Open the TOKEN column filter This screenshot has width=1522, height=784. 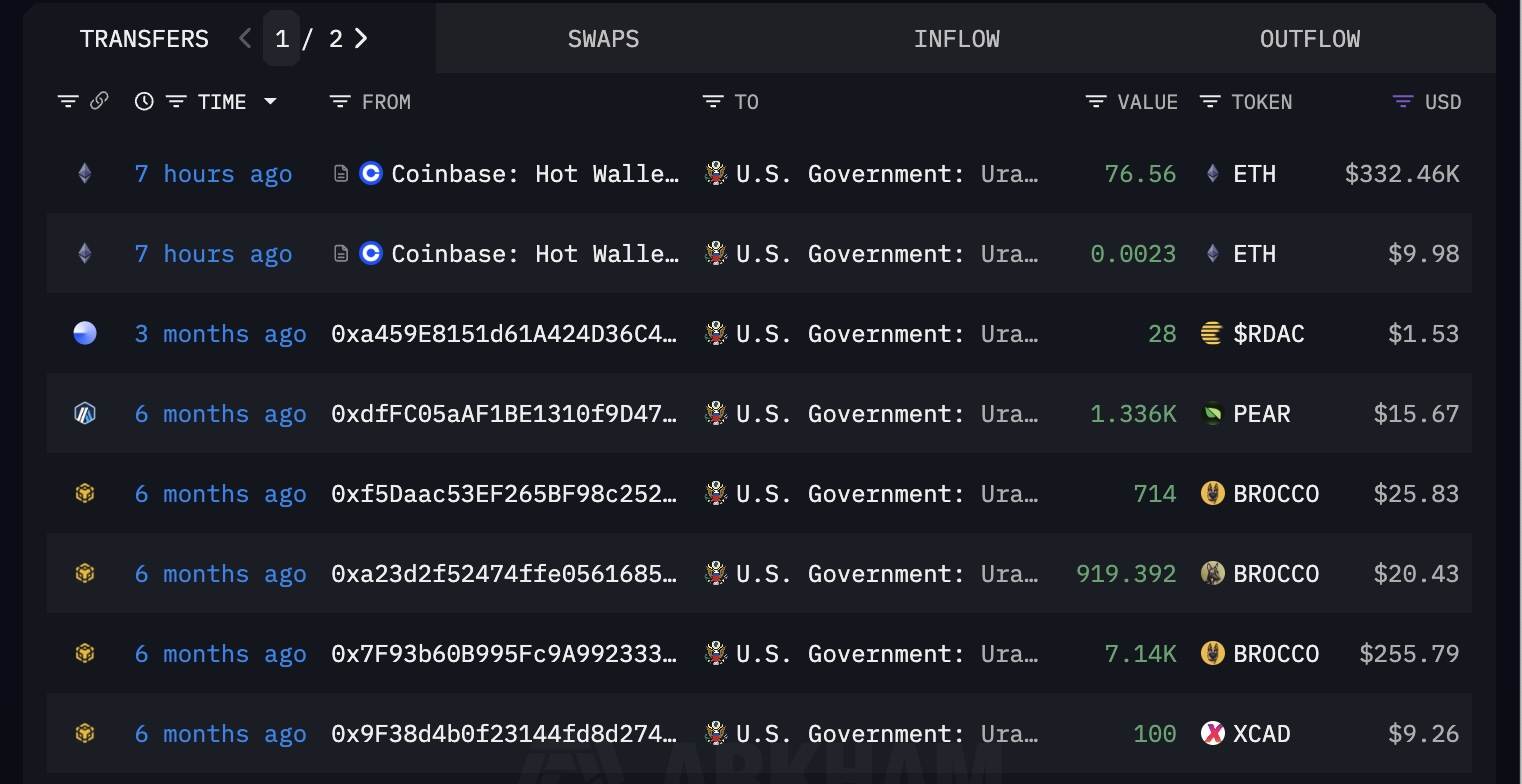1210,101
